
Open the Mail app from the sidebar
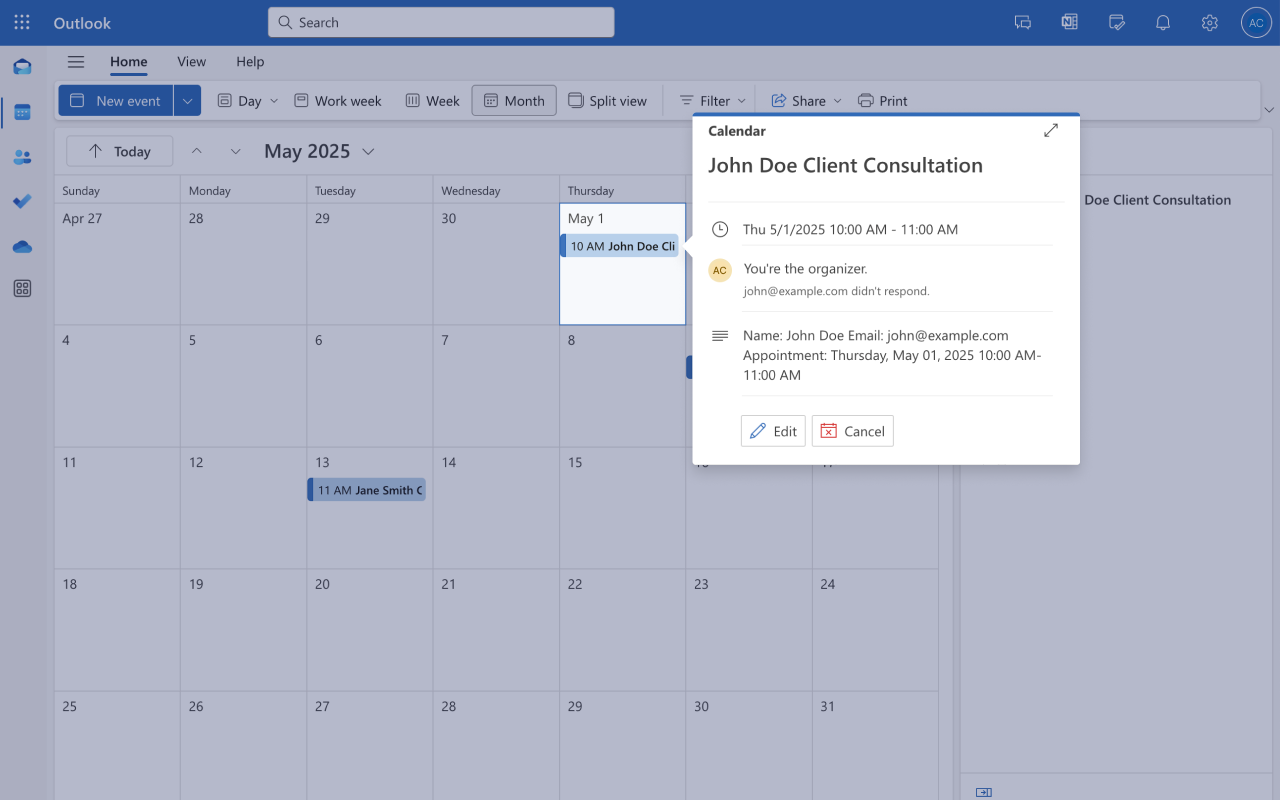[x=22, y=66]
